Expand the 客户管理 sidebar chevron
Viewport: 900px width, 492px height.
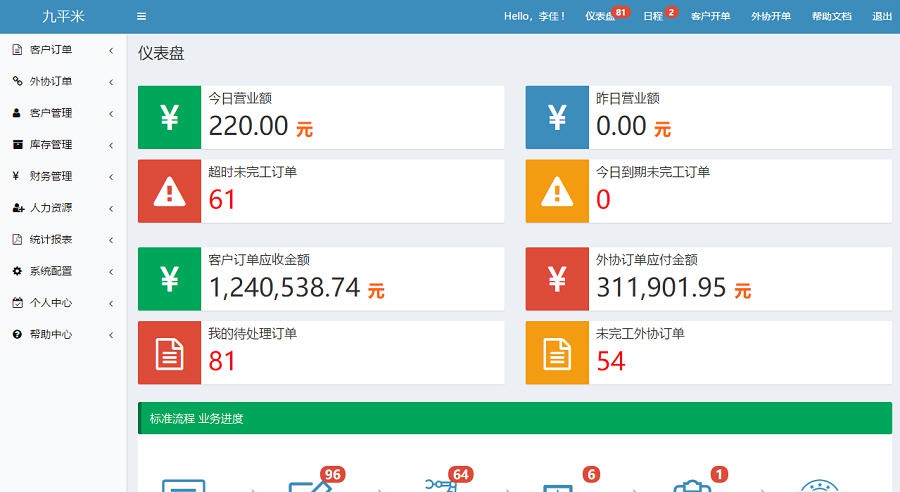pyautogui.click(x=111, y=114)
